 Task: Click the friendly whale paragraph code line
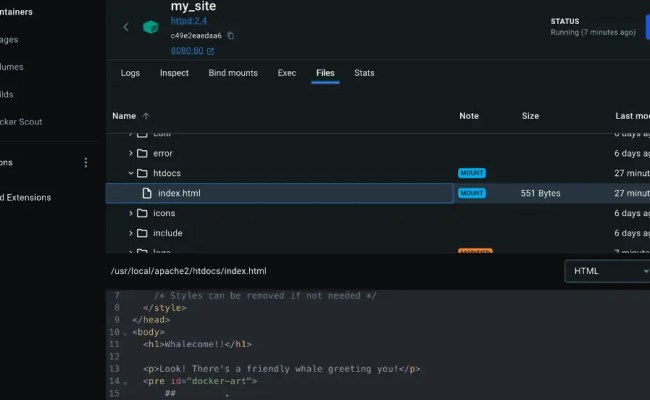pyautogui.click(x=281, y=369)
